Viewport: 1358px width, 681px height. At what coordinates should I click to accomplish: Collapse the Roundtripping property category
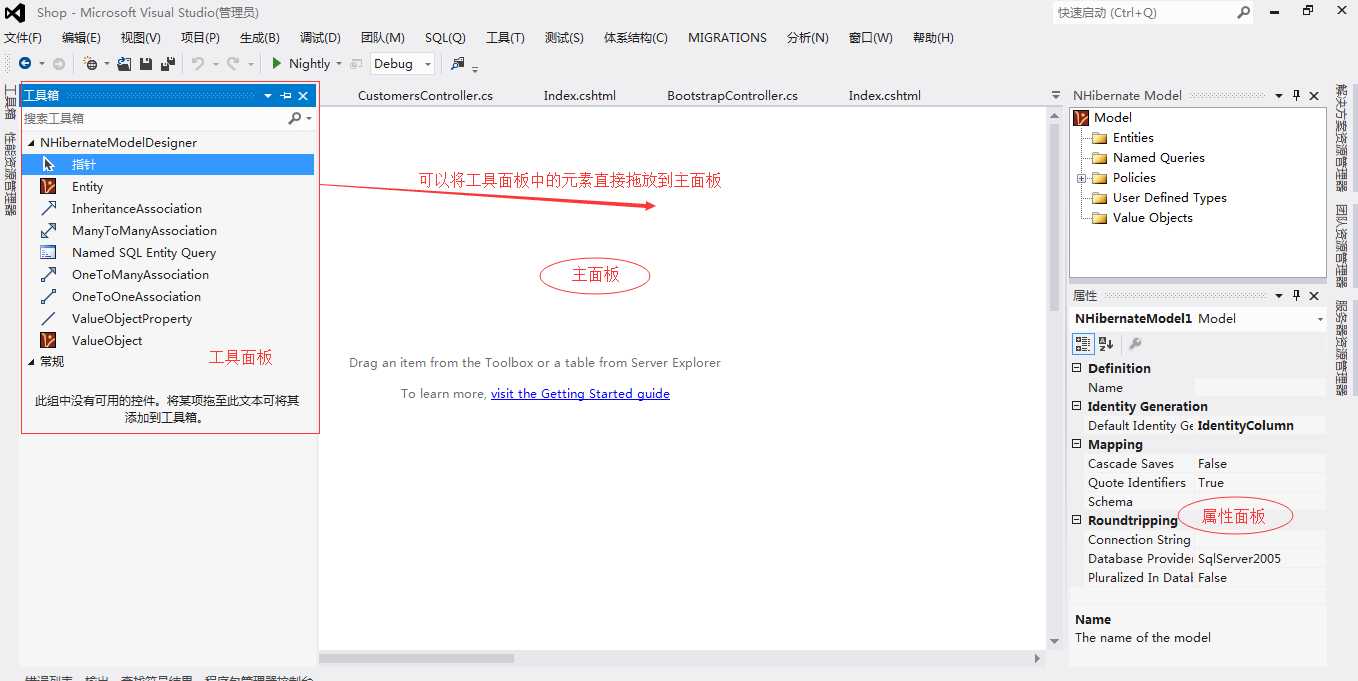(x=1077, y=520)
